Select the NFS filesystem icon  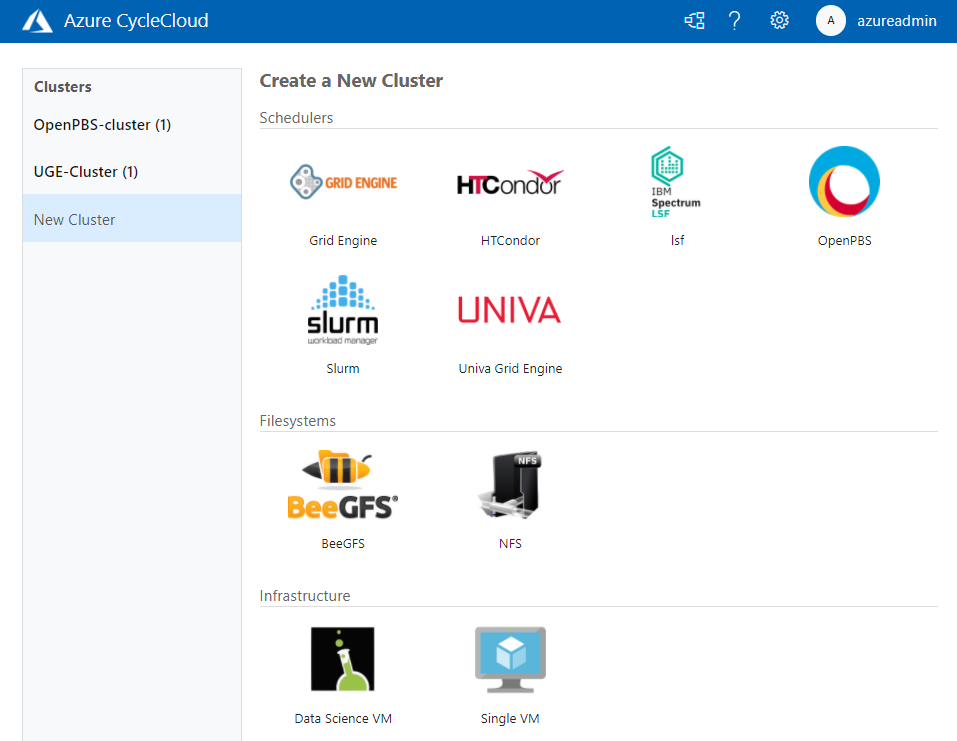coord(510,485)
